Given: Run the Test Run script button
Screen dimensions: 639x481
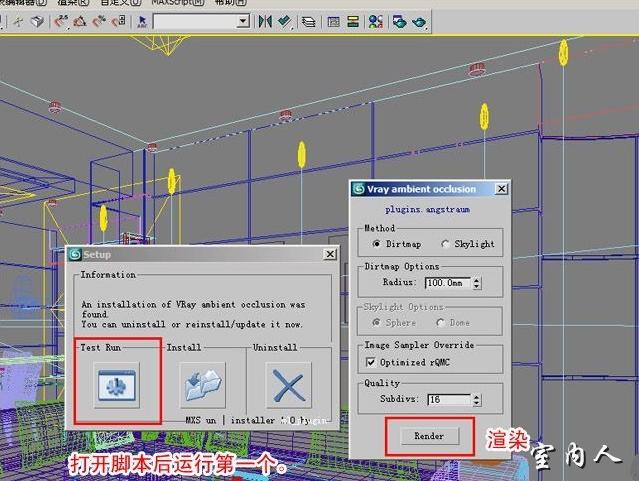Looking at the screenshot, I should (117, 385).
